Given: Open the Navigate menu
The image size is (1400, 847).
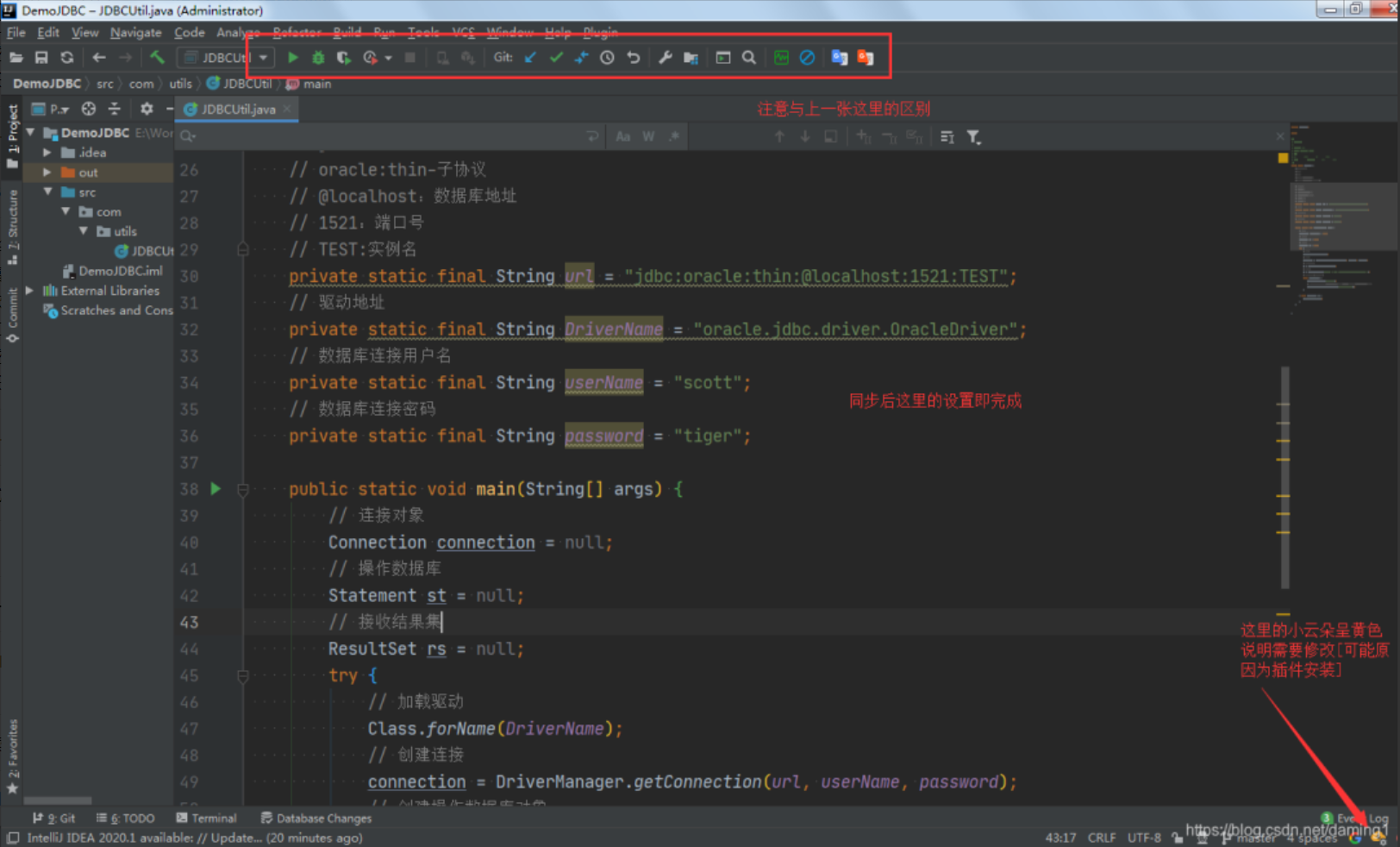Looking at the screenshot, I should 135,33.
